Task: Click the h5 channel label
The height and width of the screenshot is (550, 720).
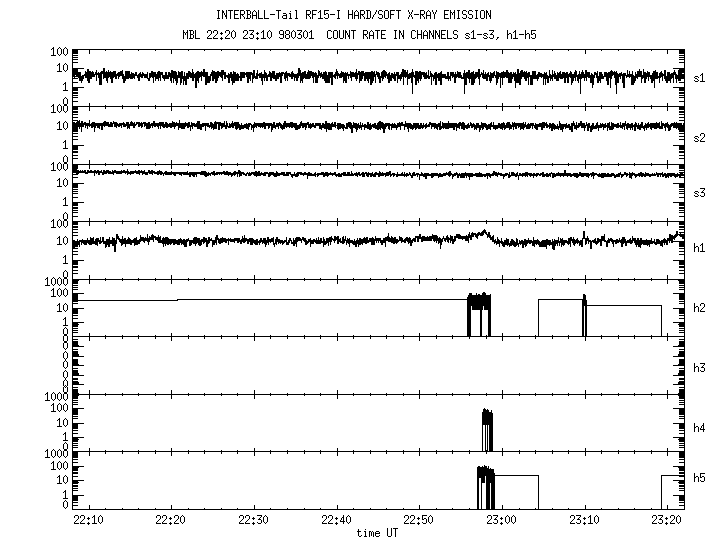Action: click(x=700, y=478)
